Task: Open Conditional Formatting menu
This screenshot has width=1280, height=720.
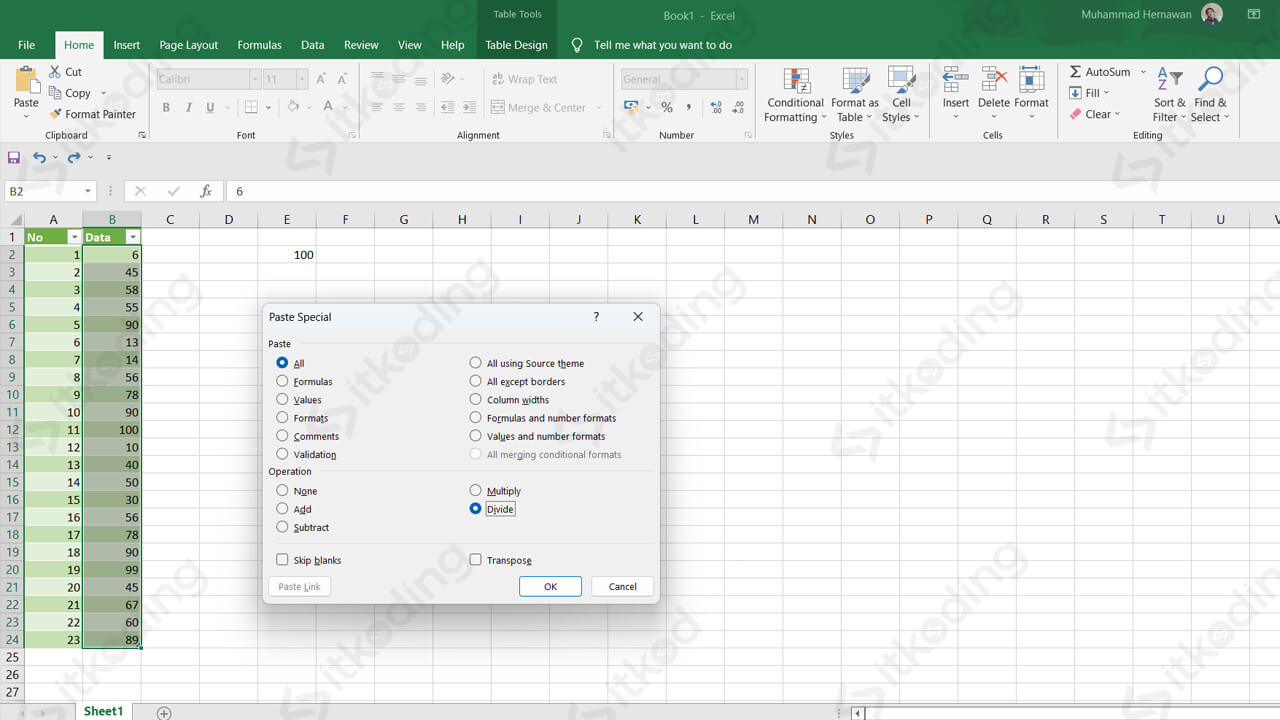Action: point(796,96)
